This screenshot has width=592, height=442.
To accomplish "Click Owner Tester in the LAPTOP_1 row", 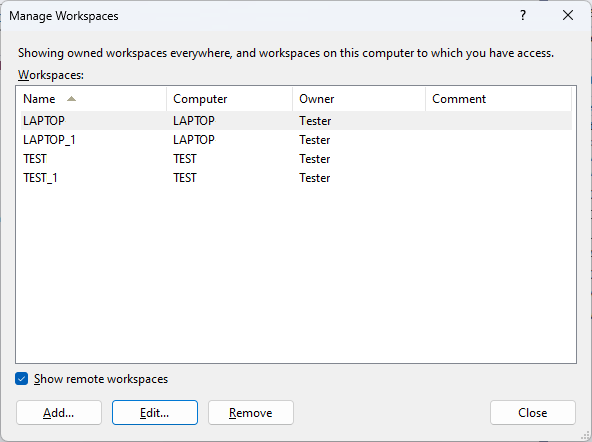I will click(x=315, y=140).
